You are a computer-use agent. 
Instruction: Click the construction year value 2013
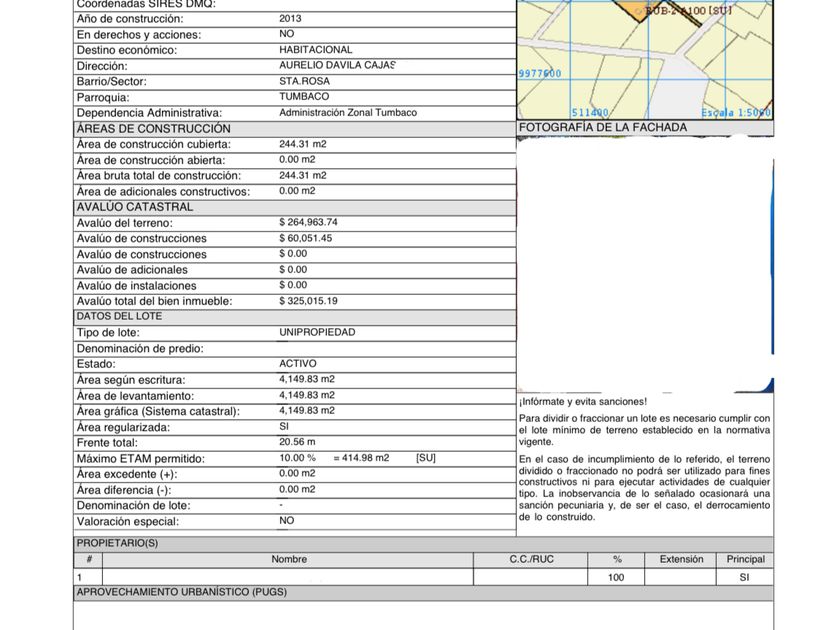290,19
